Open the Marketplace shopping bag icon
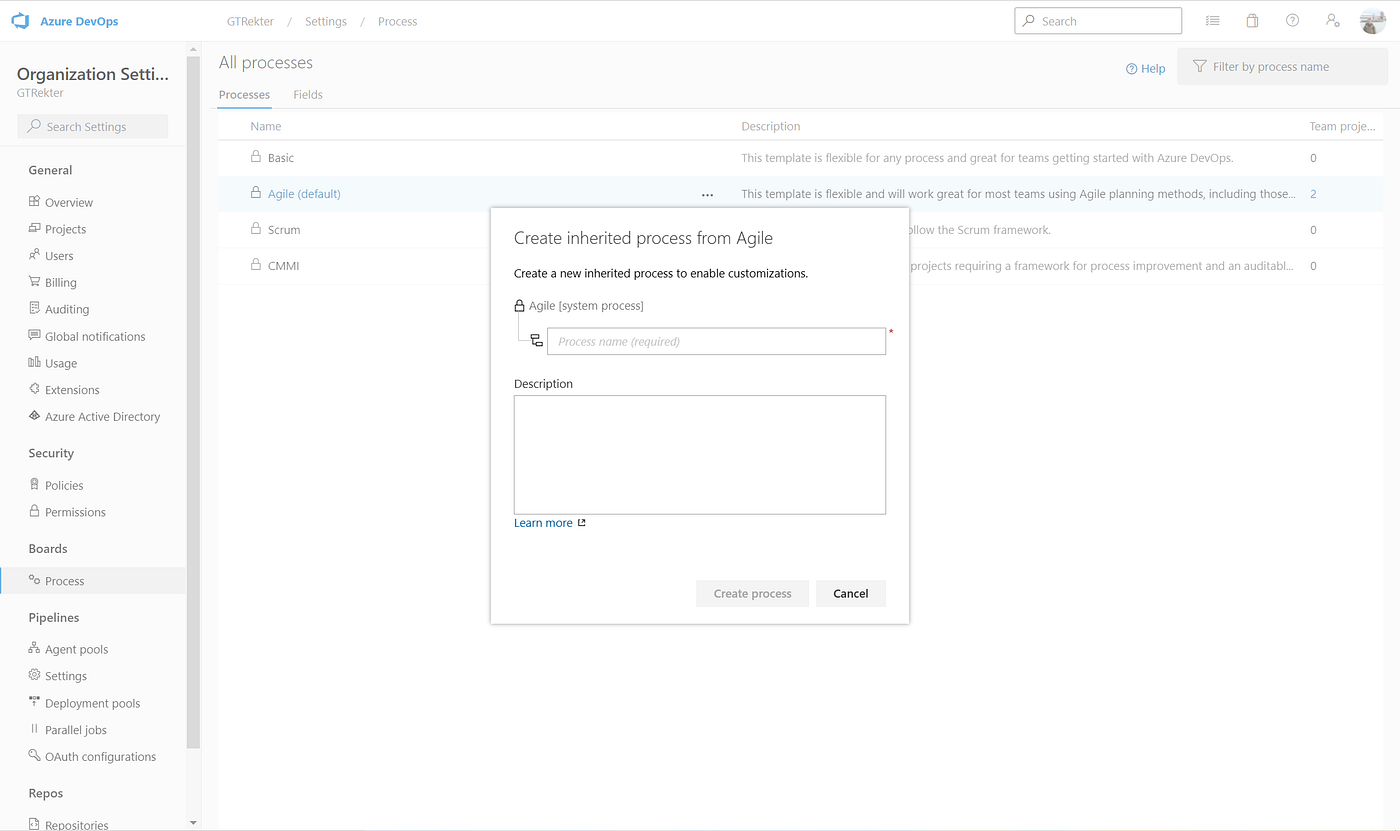The image size is (1400, 831). point(1252,20)
